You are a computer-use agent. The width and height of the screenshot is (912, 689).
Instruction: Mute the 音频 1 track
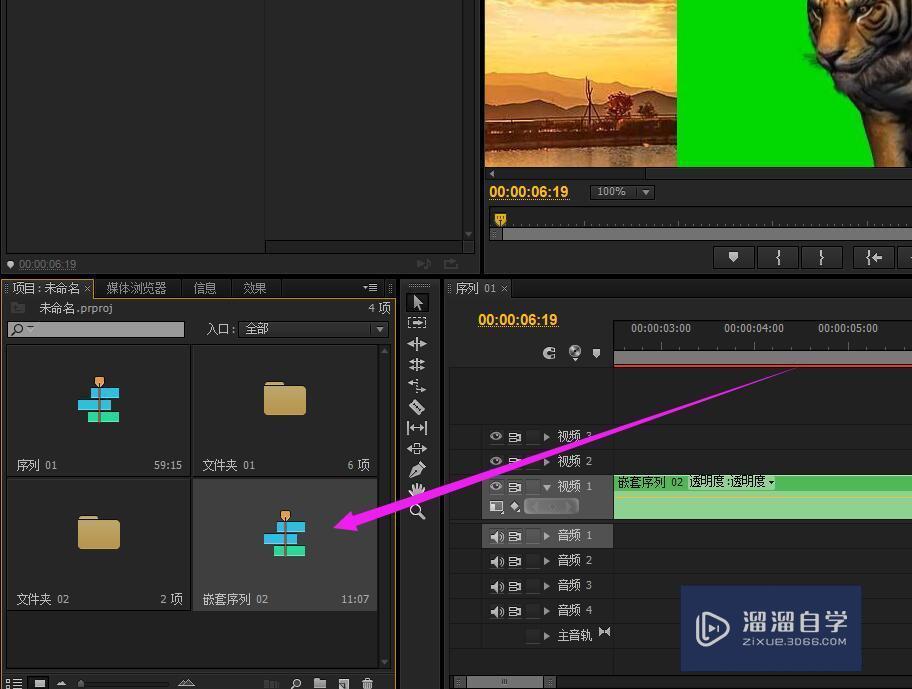tap(495, 535)
